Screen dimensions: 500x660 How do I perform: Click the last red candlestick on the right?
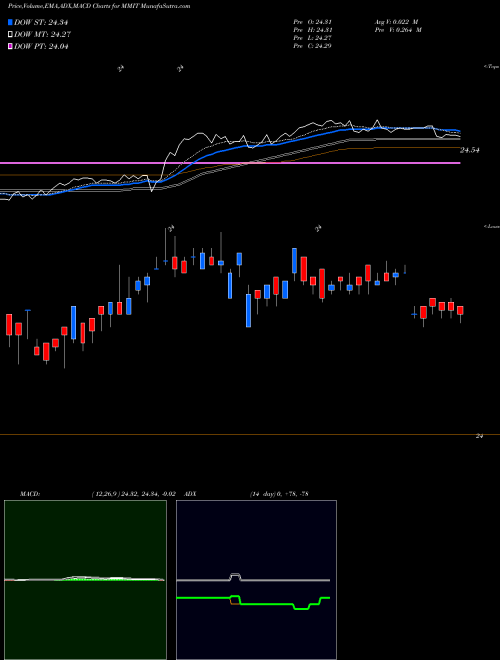click(460, 310)
